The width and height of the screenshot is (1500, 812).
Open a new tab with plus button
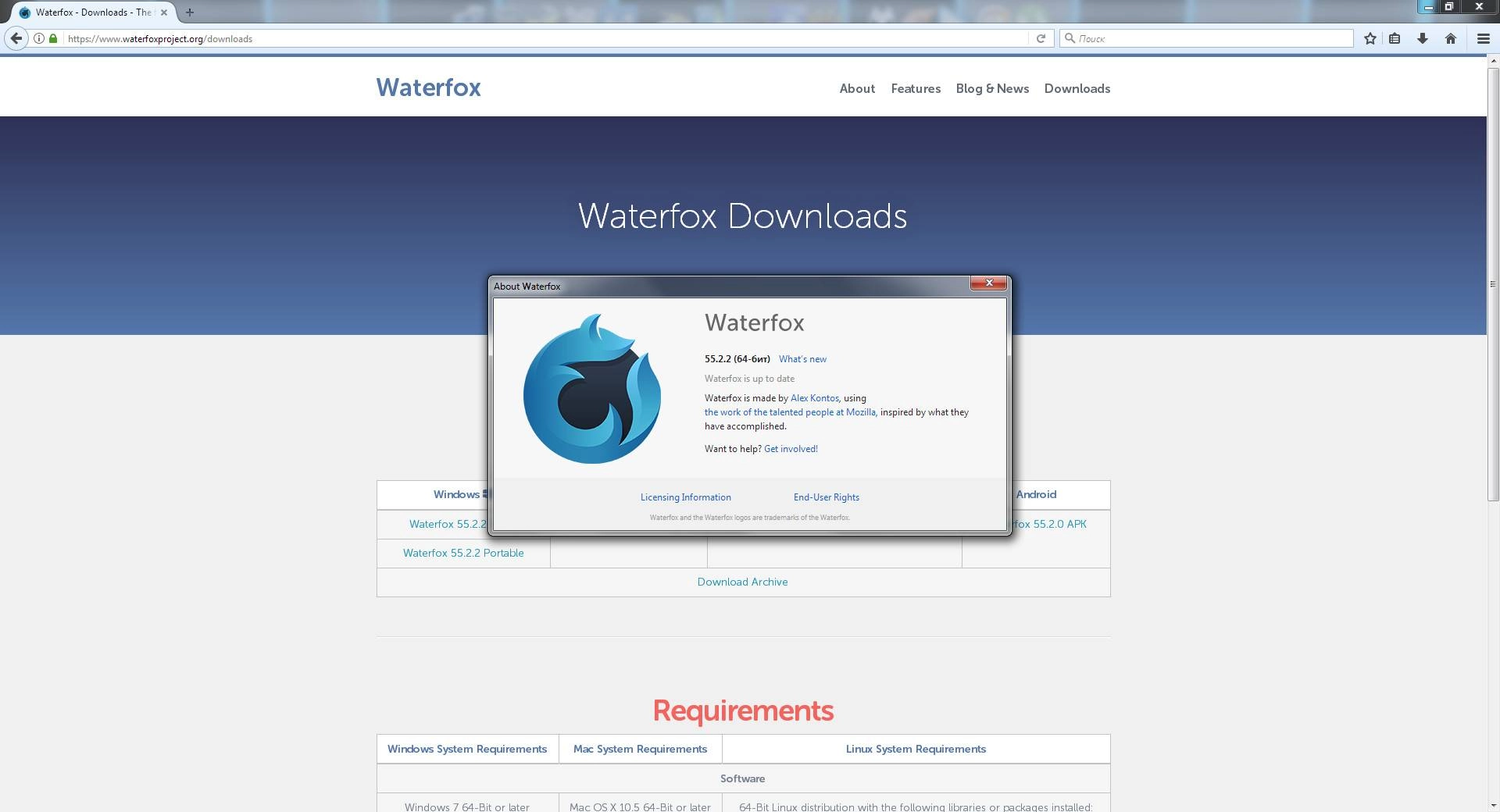click(189, 12)
